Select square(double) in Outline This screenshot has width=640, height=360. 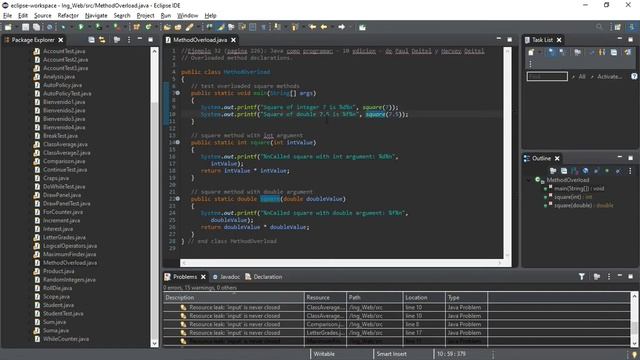(x=584, y=205)
